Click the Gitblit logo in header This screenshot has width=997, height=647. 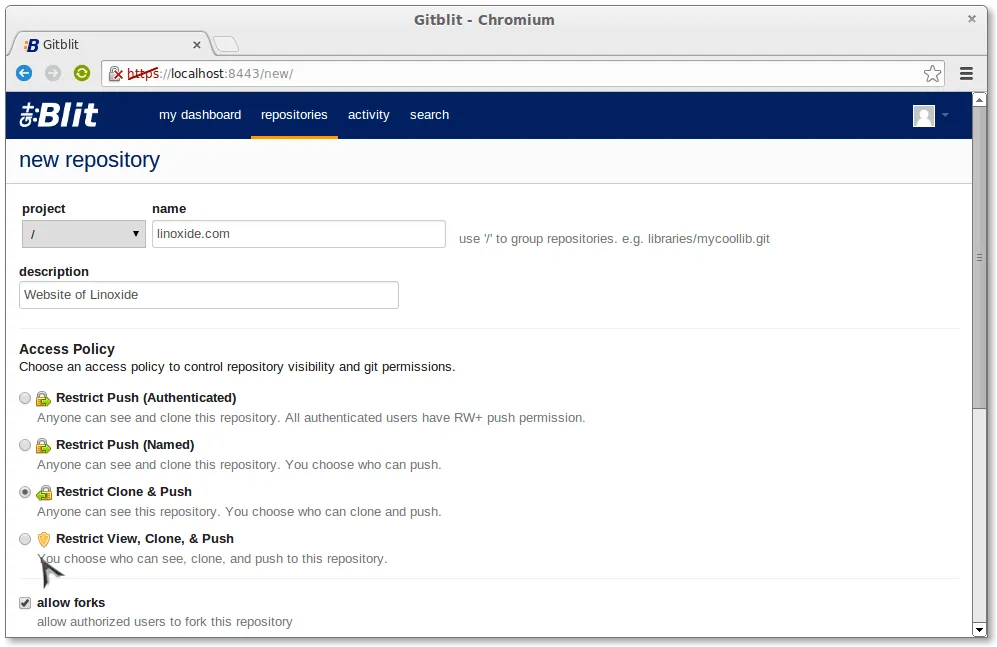[x=58, y=115]
